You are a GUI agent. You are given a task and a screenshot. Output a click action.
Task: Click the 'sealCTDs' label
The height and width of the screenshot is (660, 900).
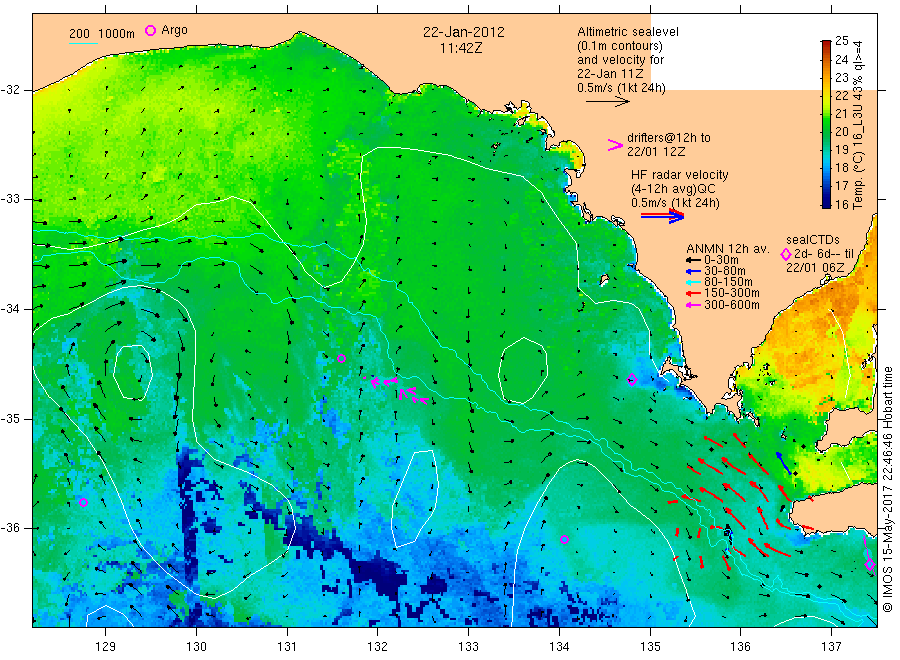(813, 240)
